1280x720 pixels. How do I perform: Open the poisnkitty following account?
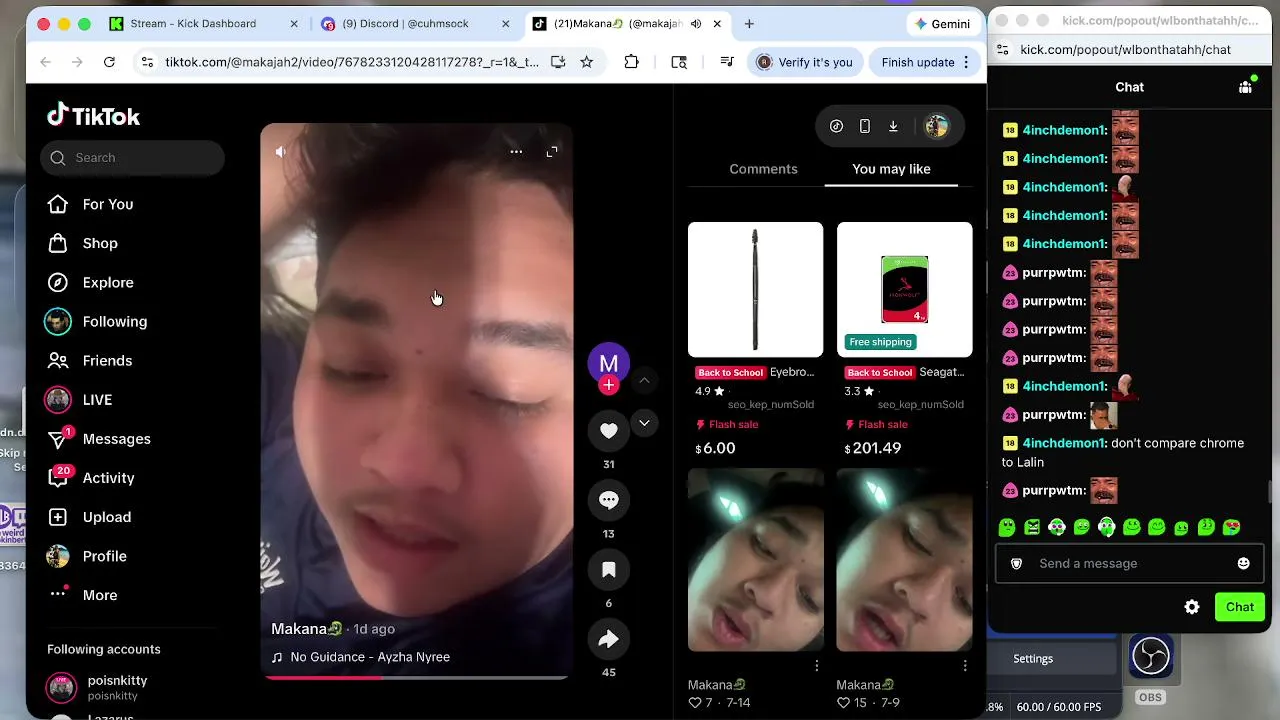pos(97,688)
